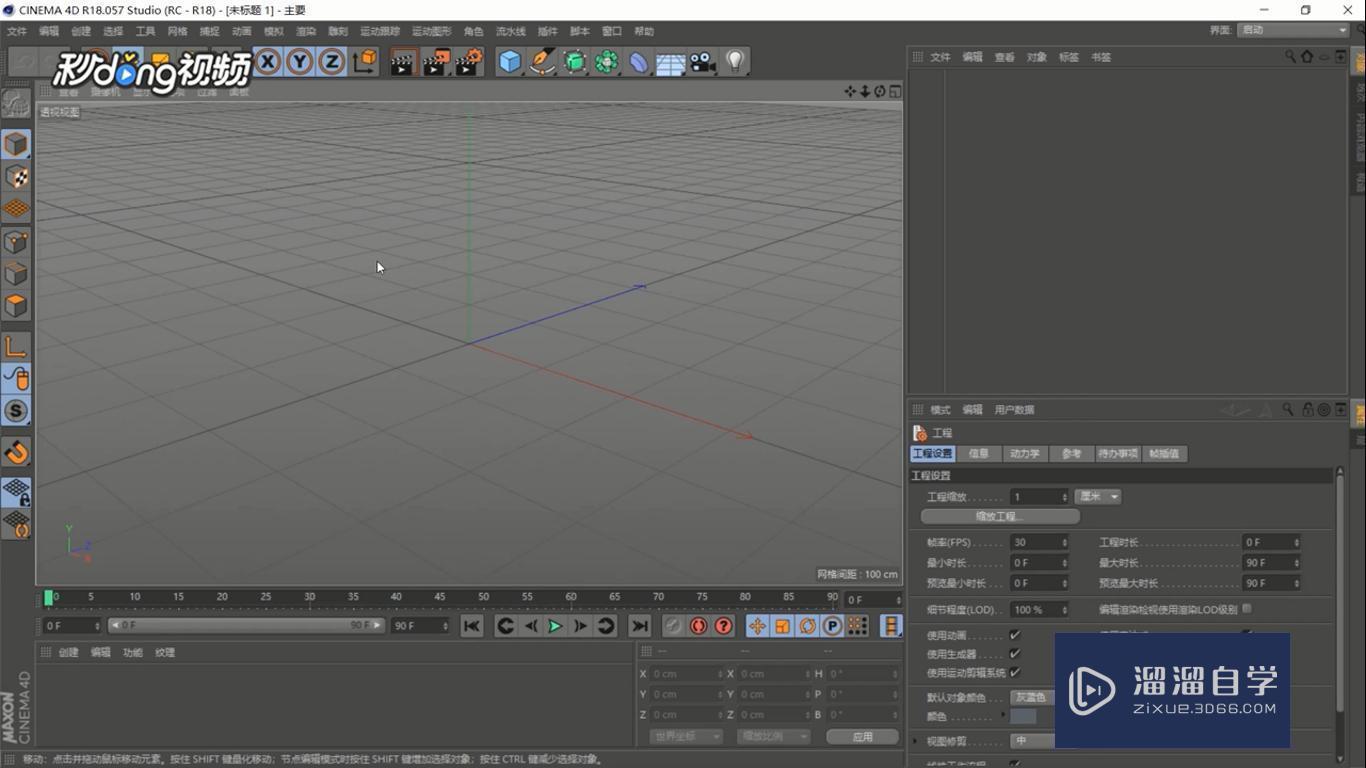
Task: Open the 界面 layout dropdown 启动
Action: [x=1293, y=30]
